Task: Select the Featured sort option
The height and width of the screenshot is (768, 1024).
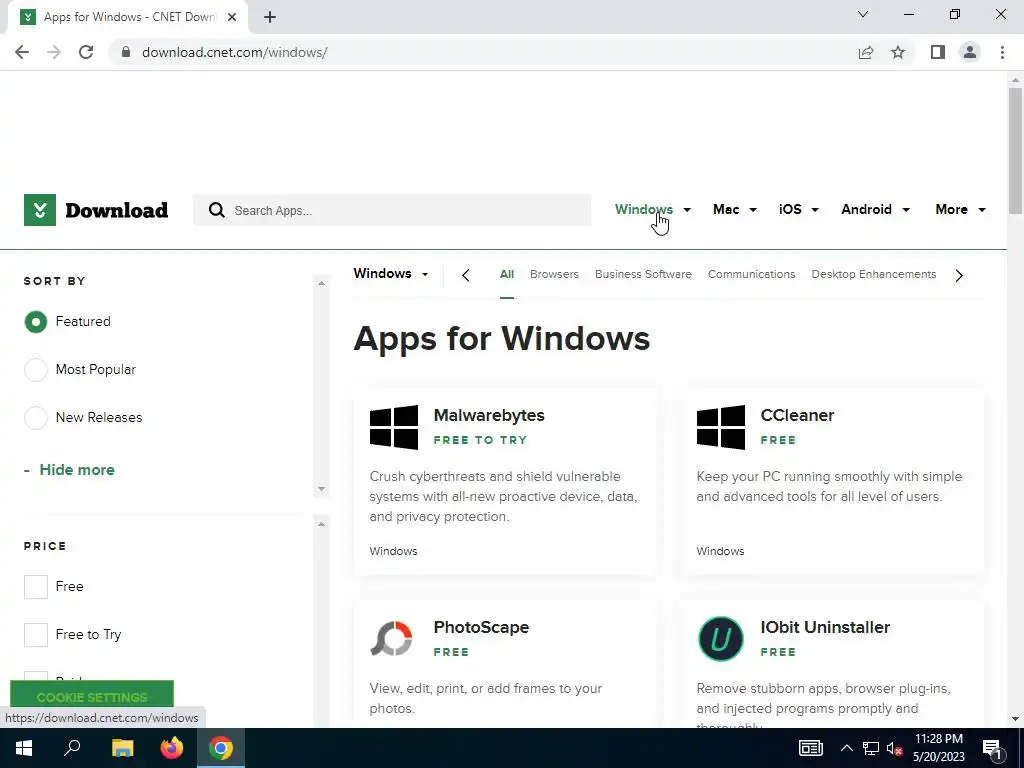Action: (36, 321)
